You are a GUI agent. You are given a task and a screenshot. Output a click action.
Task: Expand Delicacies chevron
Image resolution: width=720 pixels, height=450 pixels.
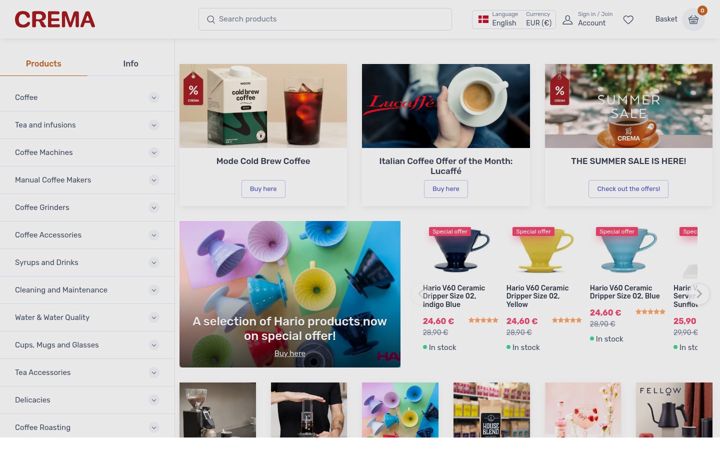pos(154,400)
